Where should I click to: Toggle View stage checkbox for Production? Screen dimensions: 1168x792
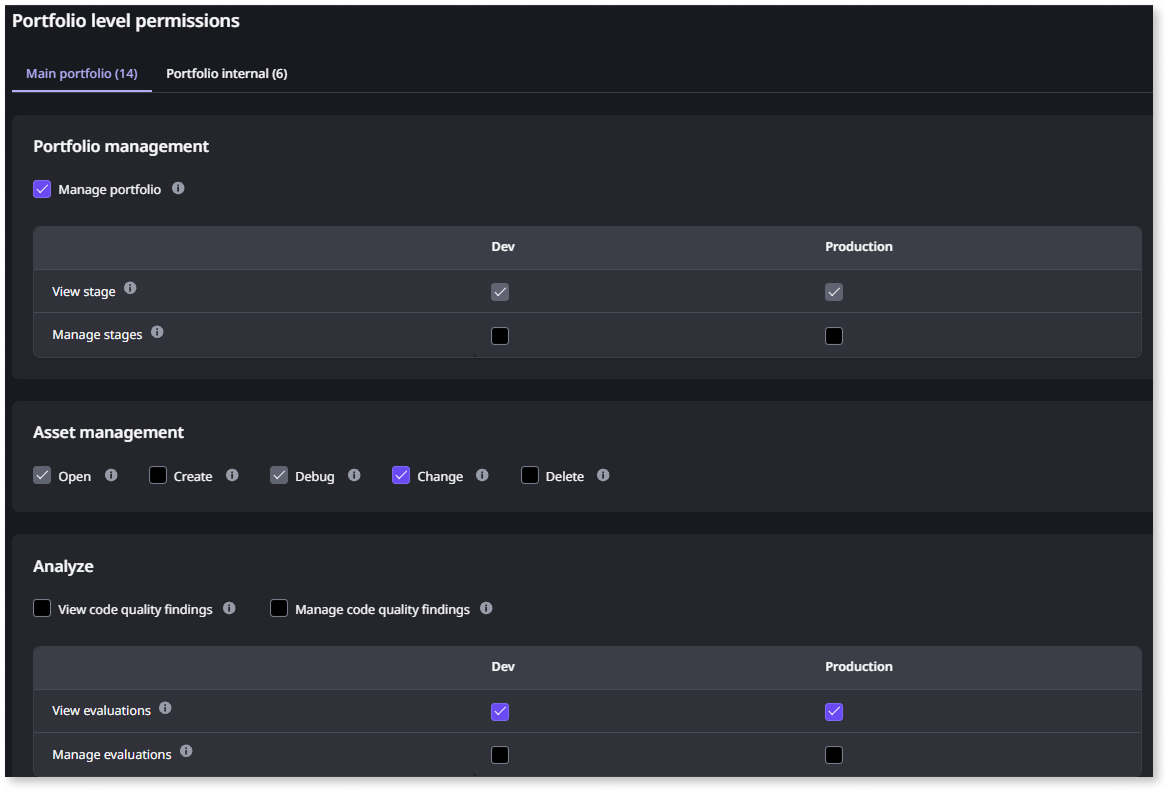coord(834,292)
